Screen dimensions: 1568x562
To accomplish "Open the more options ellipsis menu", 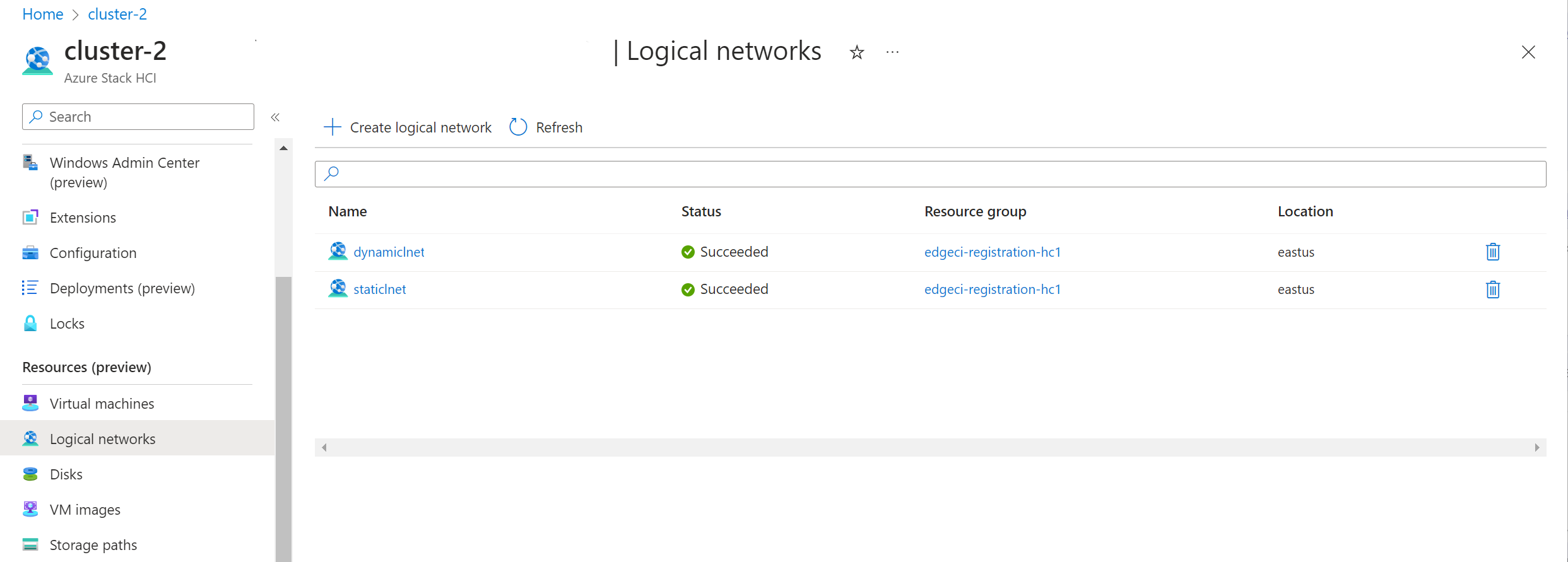I will [892, 52].
